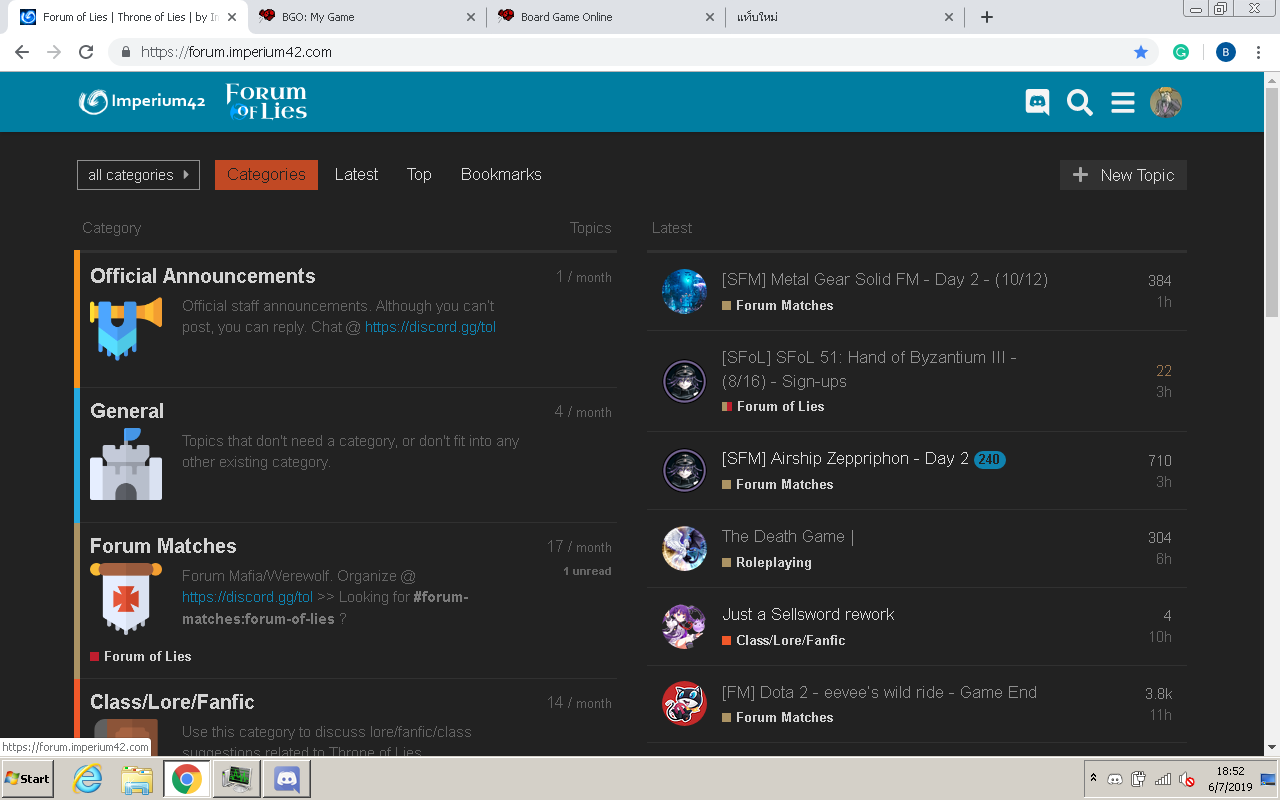Click the 384 reply count
The height and width of the screenshot is (800, 1280).
point(1159,281)
